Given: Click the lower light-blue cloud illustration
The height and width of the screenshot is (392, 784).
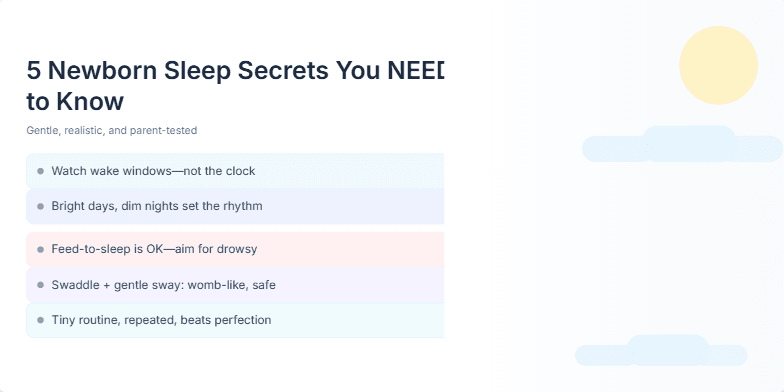Looking at the screenshot, I should 661,350.
